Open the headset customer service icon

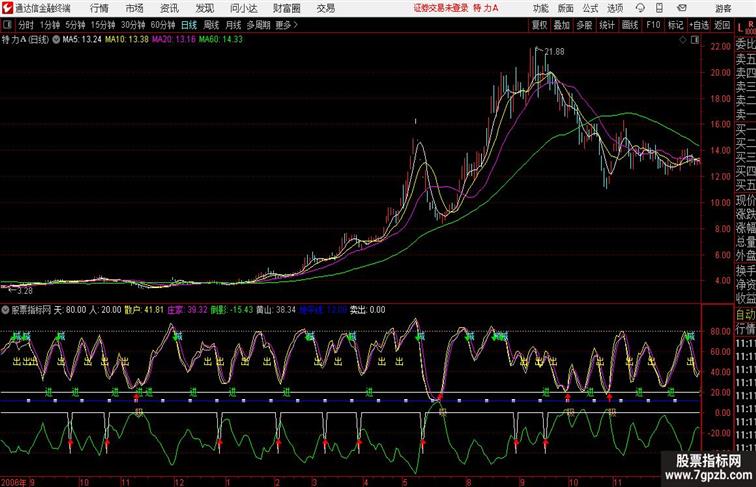[640, 8]
